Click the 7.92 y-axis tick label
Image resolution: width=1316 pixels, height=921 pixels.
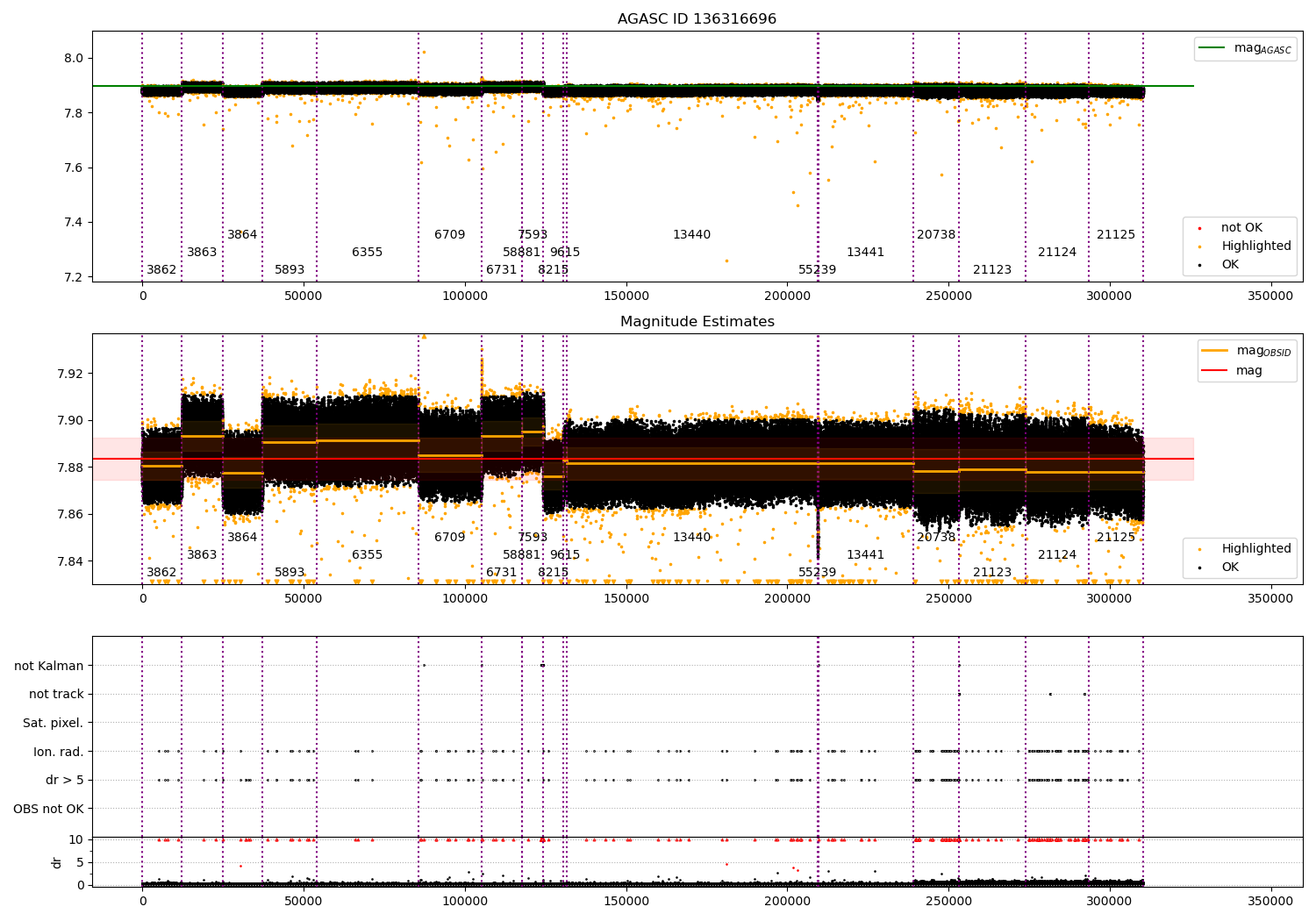[x=70, y=374]
